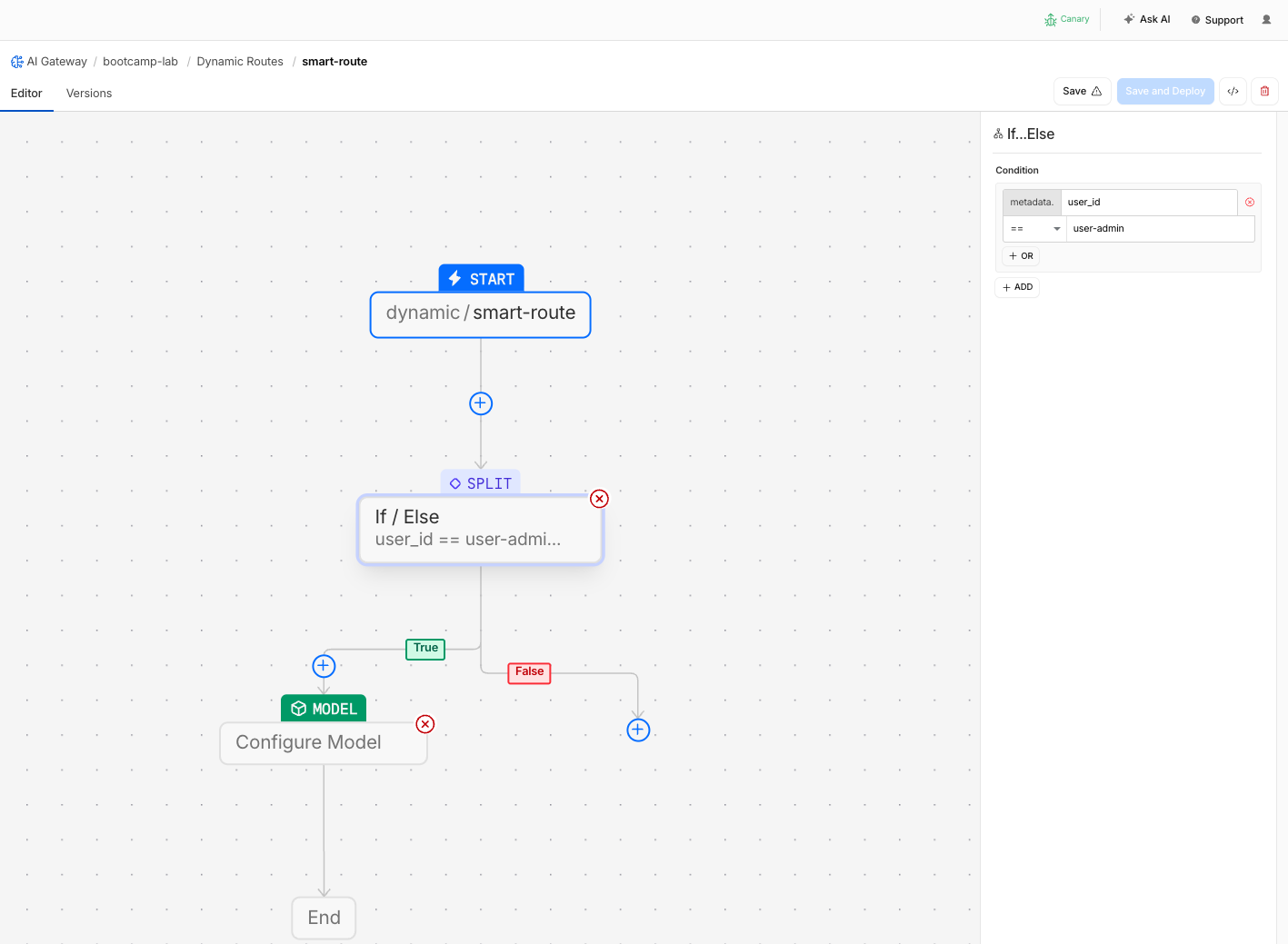Edit the user_id condition field
1288x944 pixels.
1149,203
